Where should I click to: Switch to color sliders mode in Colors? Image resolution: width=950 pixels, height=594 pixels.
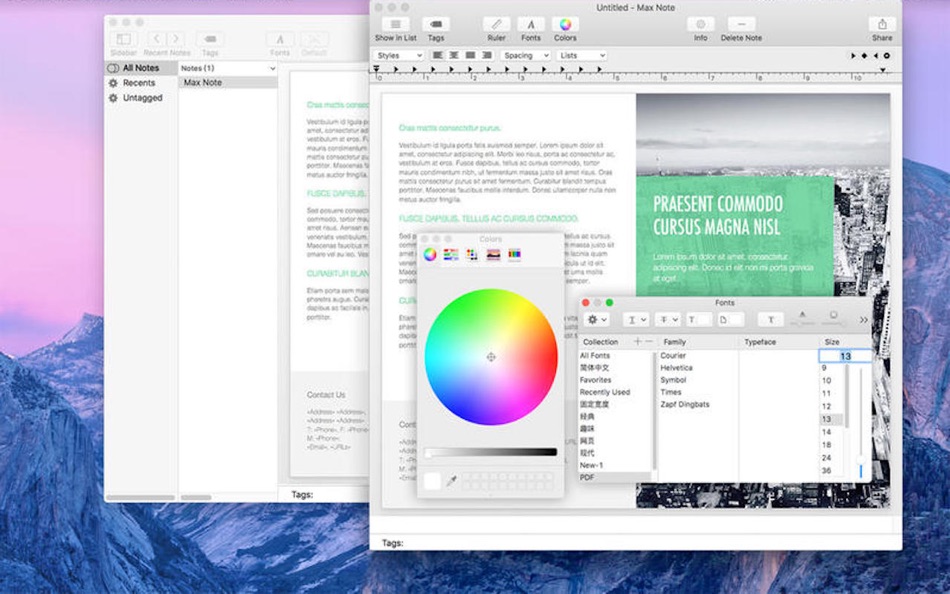451,255
